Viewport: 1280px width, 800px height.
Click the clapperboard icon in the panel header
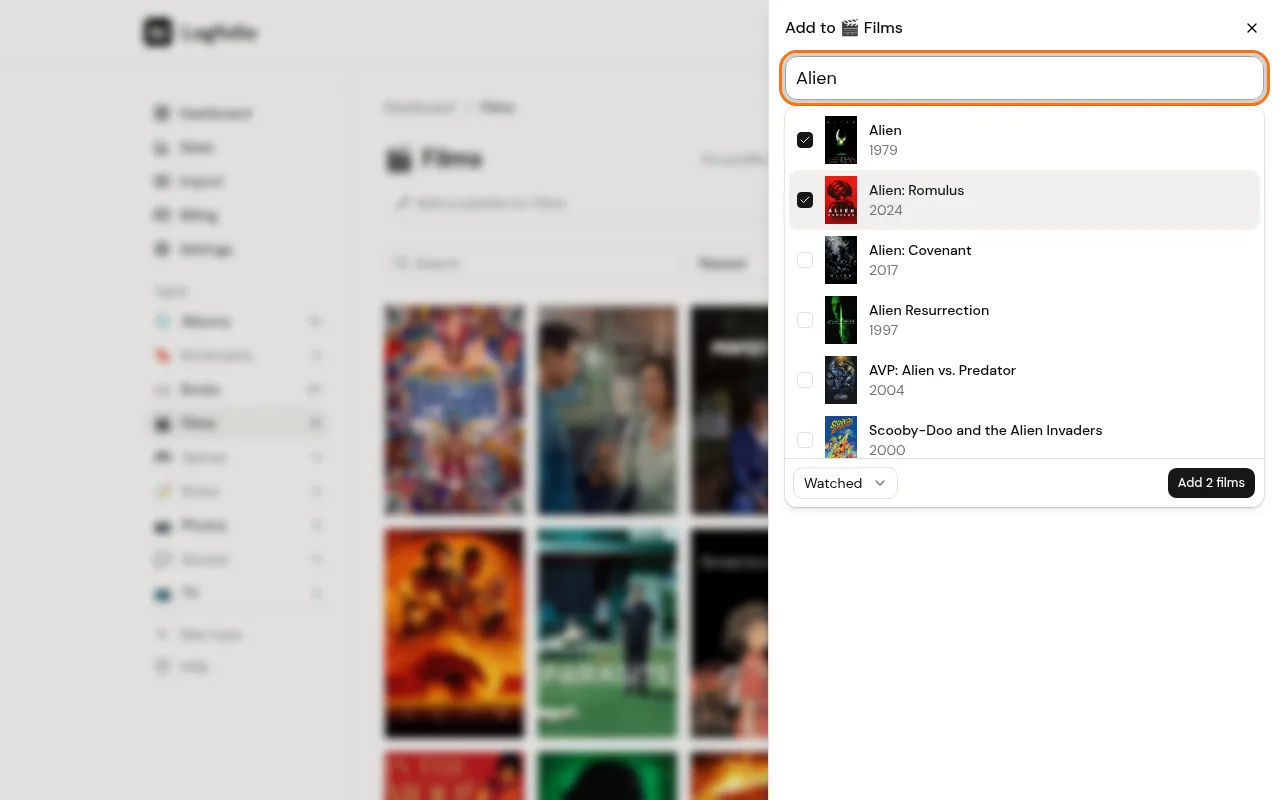pos(850,28)
